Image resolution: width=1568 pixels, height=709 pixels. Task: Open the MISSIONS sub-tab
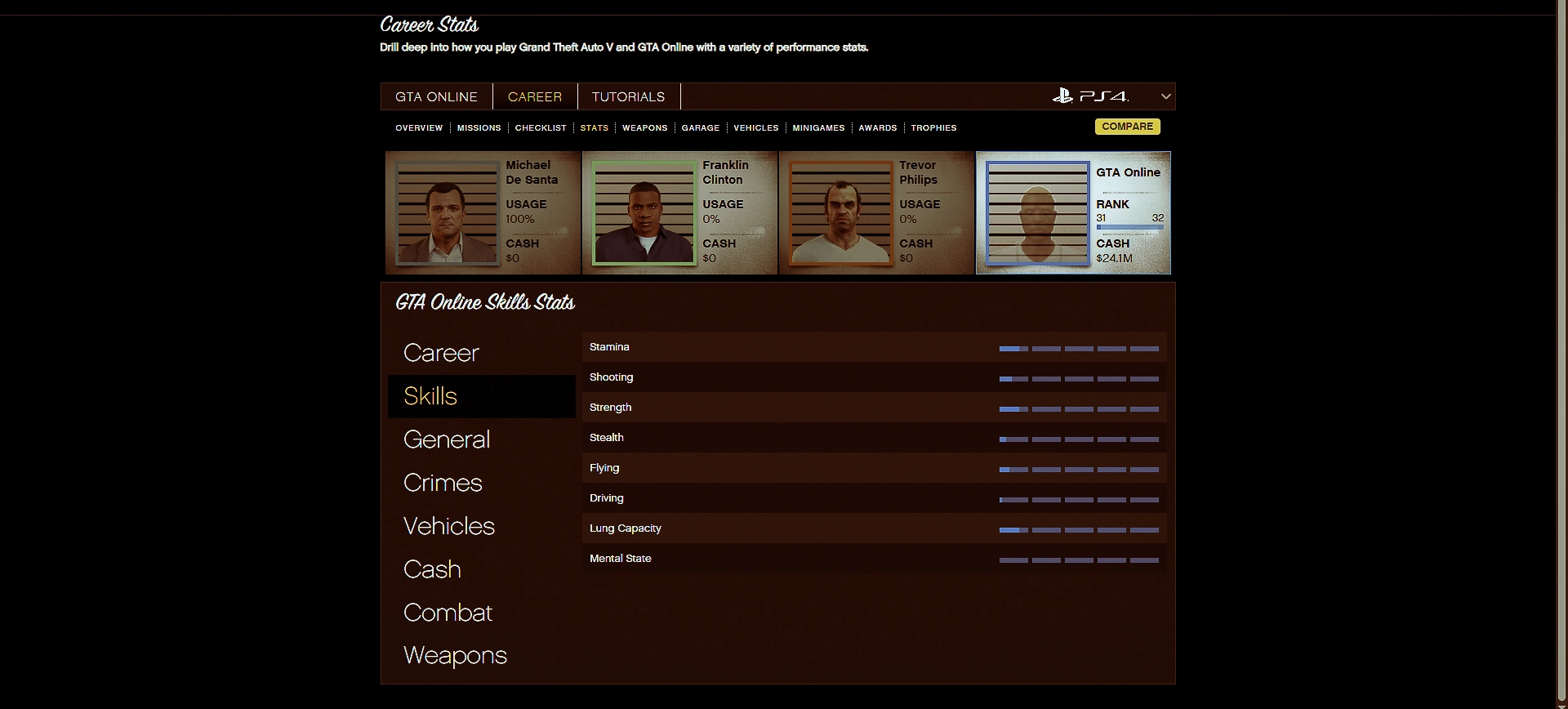point(479,128)
